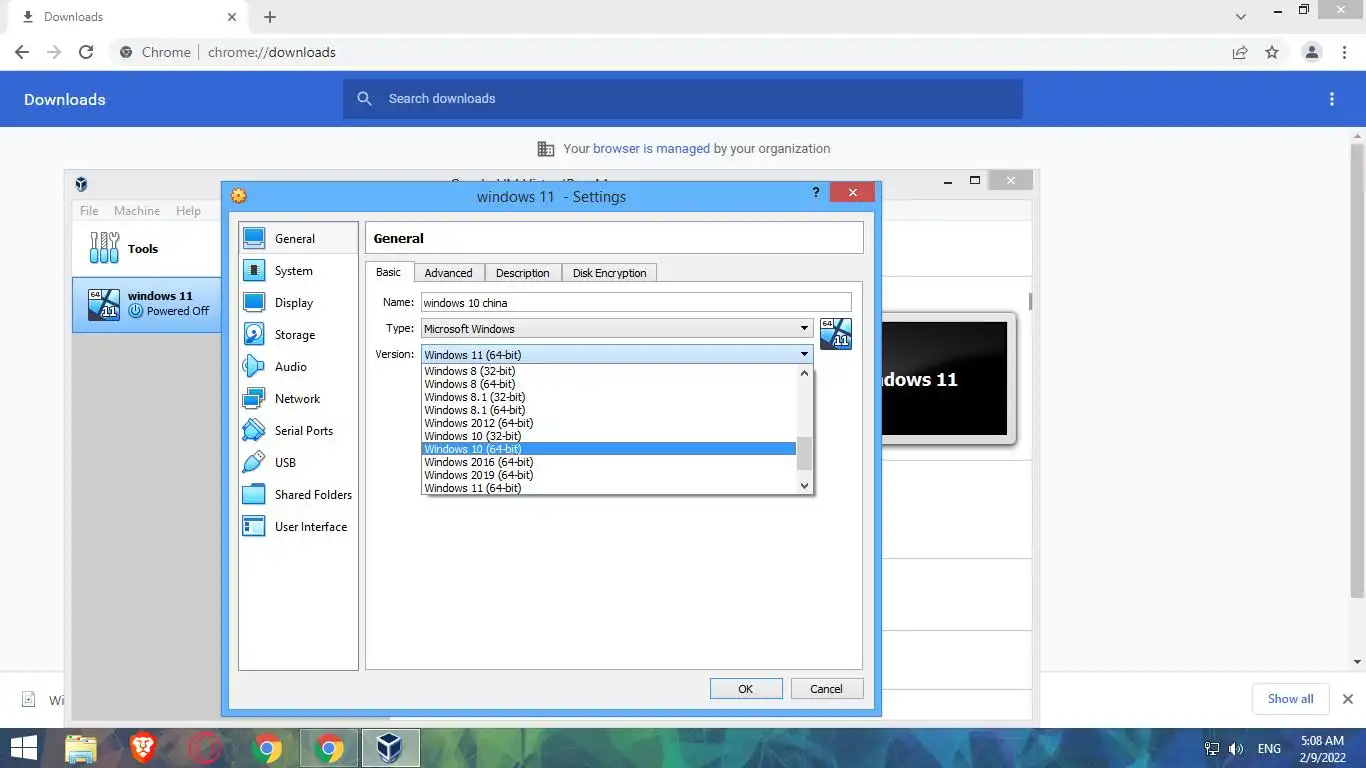Viewport: 1366px width, 768px height.
Task: Click version list scroll down arrow
Action: click(x=804, y=486)
